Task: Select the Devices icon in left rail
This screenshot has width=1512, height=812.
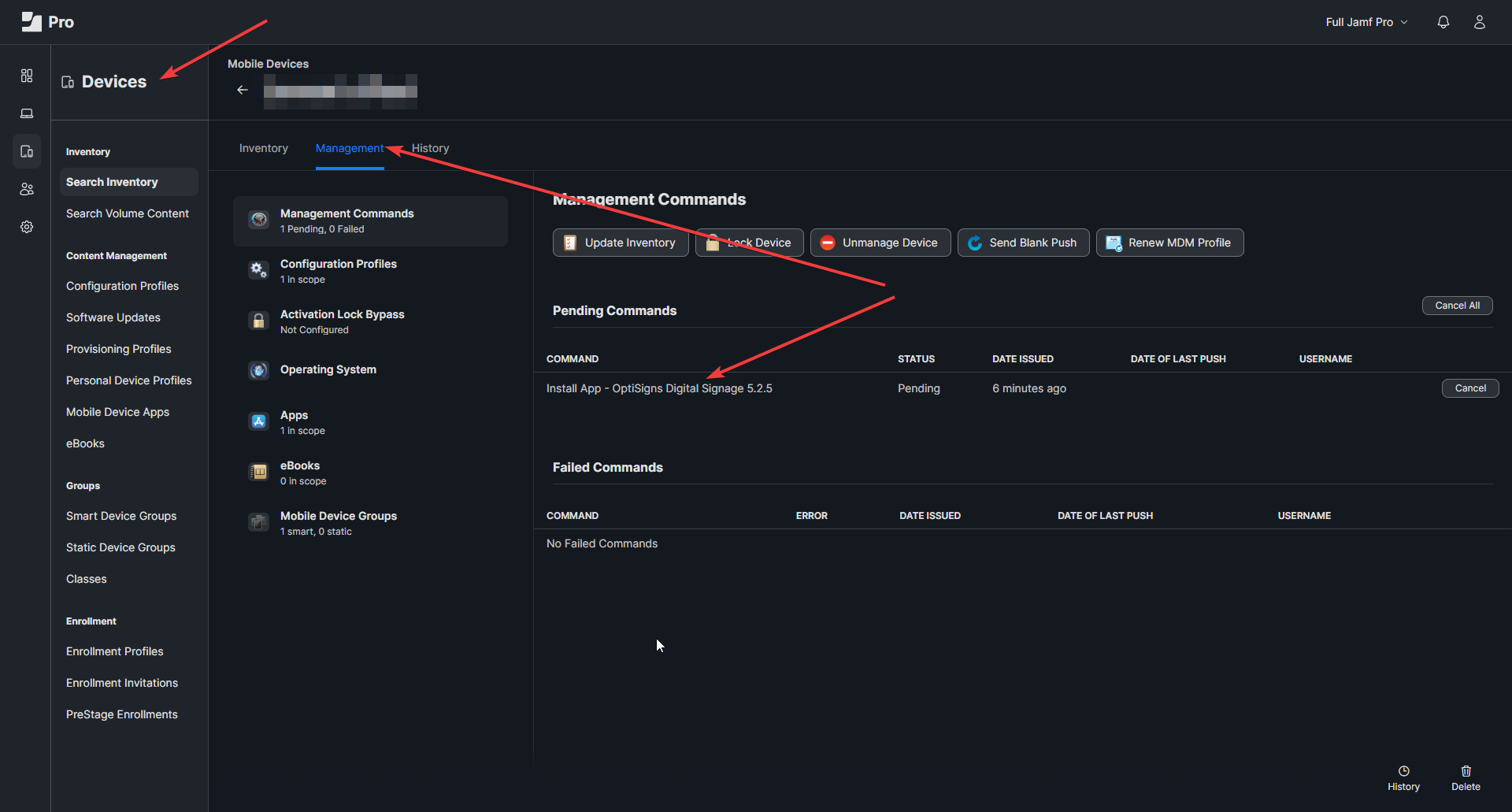Action: (27, 151)
